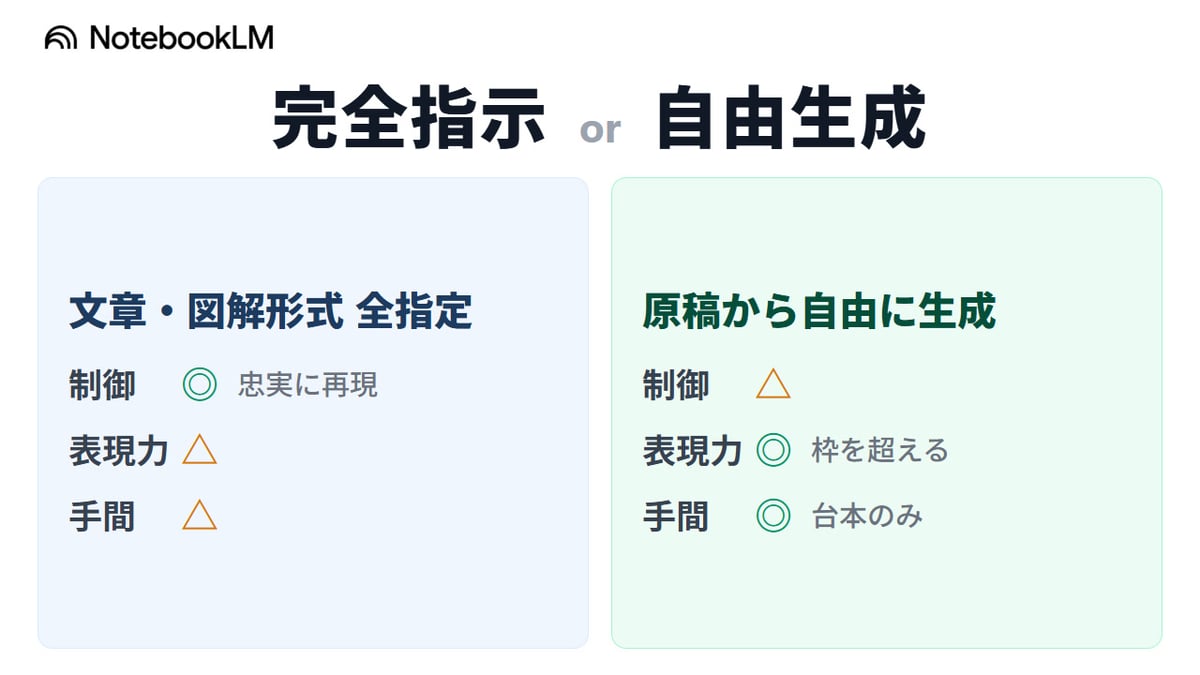
Task: Click the NotebookLM brand text
Action: (x=181, y=38)
